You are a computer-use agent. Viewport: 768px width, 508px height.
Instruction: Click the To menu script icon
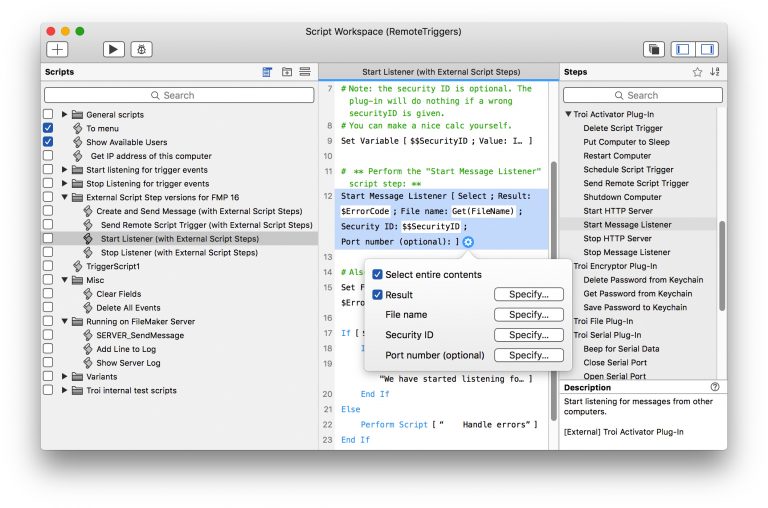[x=77, y=128]
